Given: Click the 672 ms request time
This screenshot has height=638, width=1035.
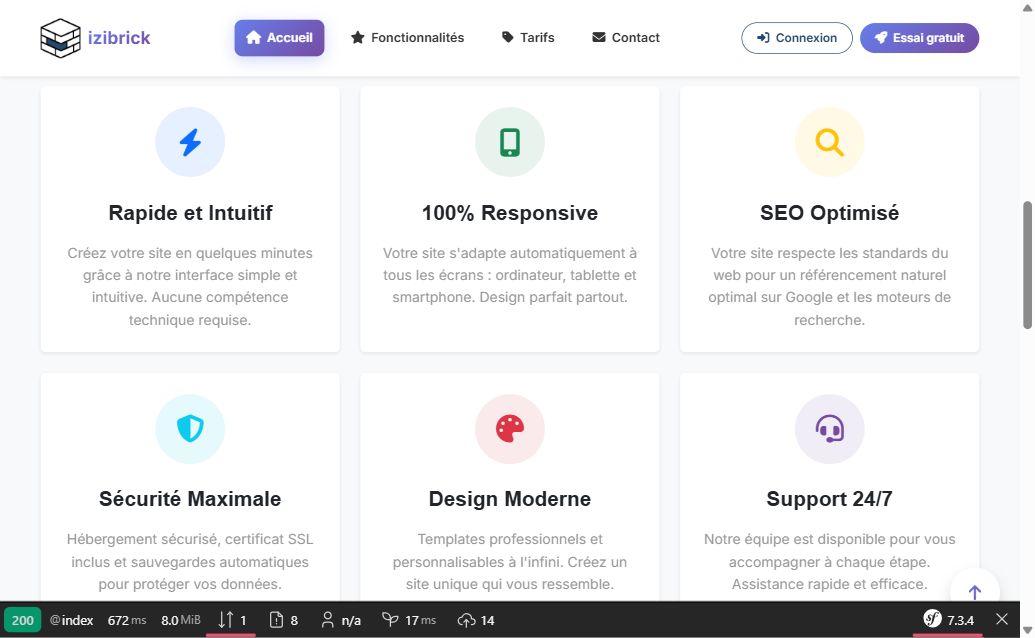Looking at the screenshot, I should [x=127, y=620].
